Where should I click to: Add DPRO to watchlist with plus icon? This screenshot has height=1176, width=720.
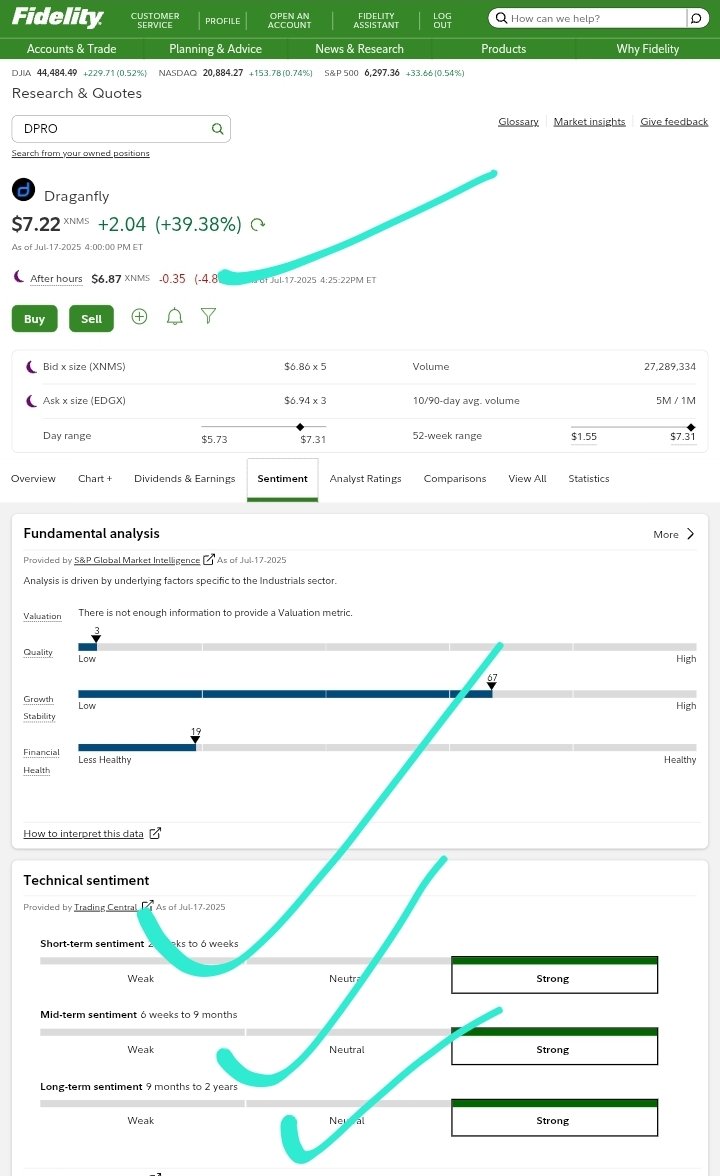click(140, 316)
